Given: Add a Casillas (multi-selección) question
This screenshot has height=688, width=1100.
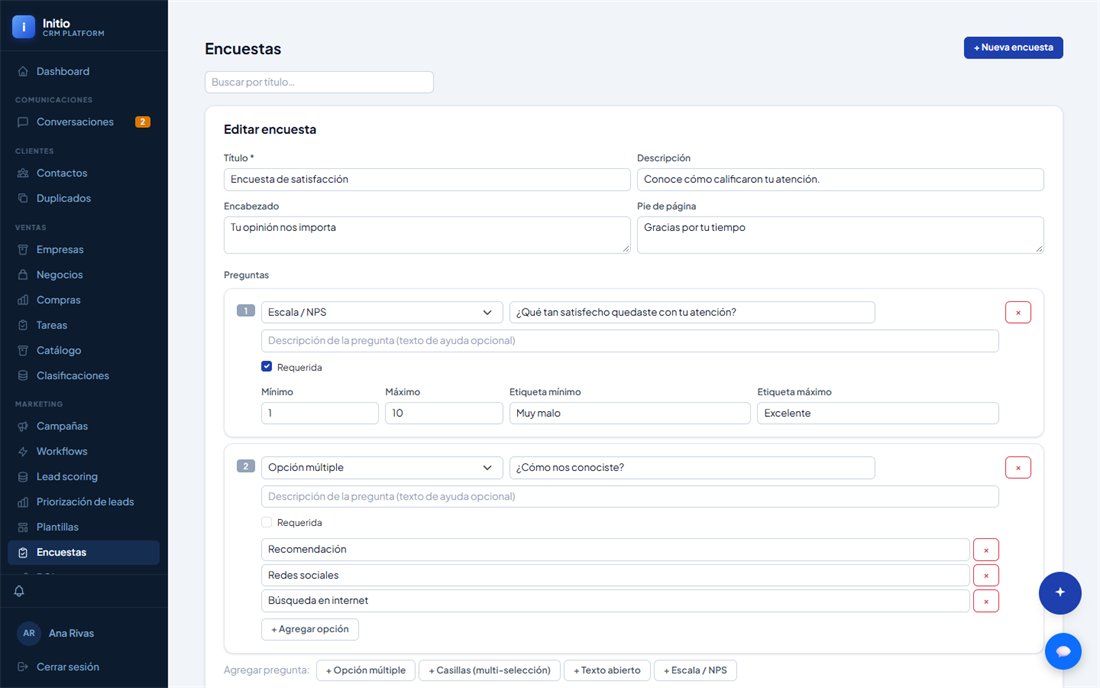Looking at the screenshot, I should pyautogui.click(x=490, y=670).
